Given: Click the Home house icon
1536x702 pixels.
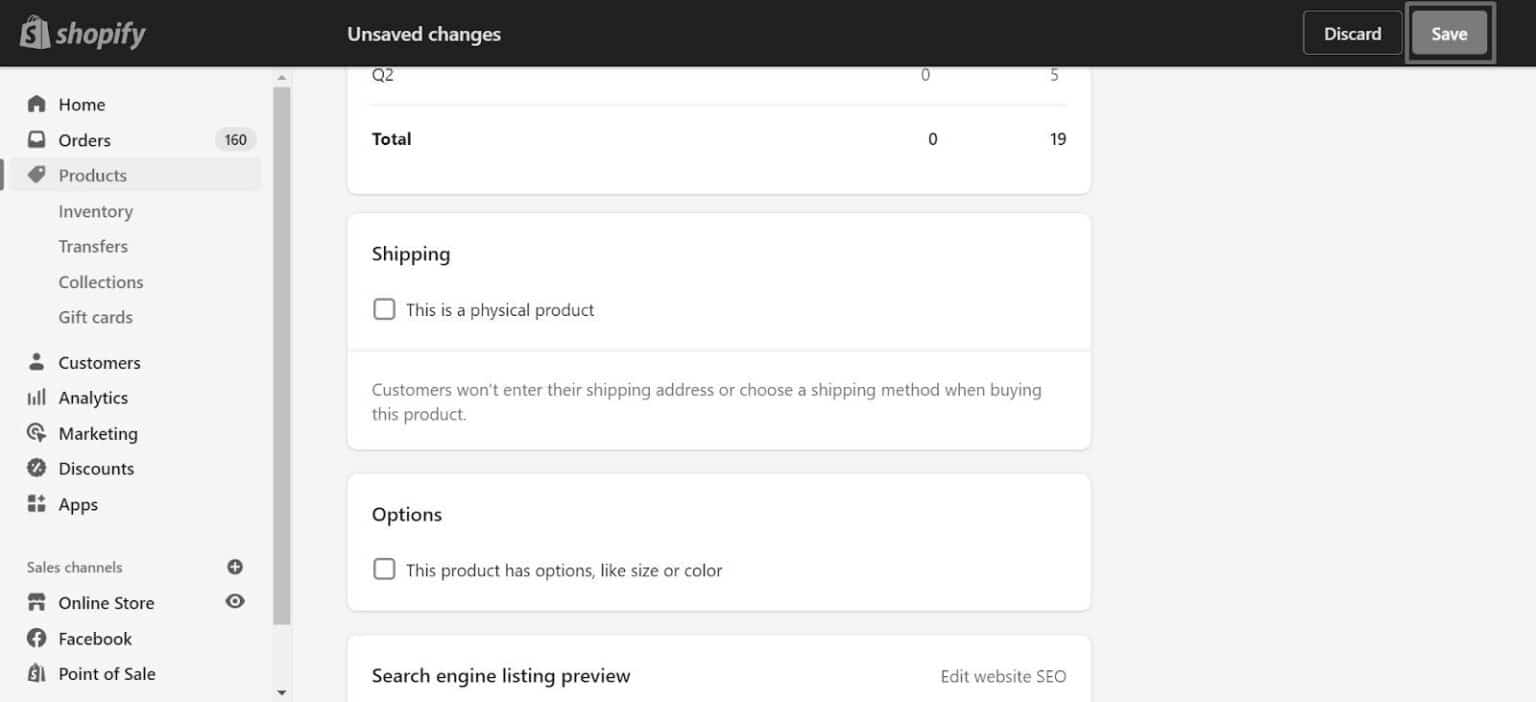Looking at the screenshot, I should [37, 104].
